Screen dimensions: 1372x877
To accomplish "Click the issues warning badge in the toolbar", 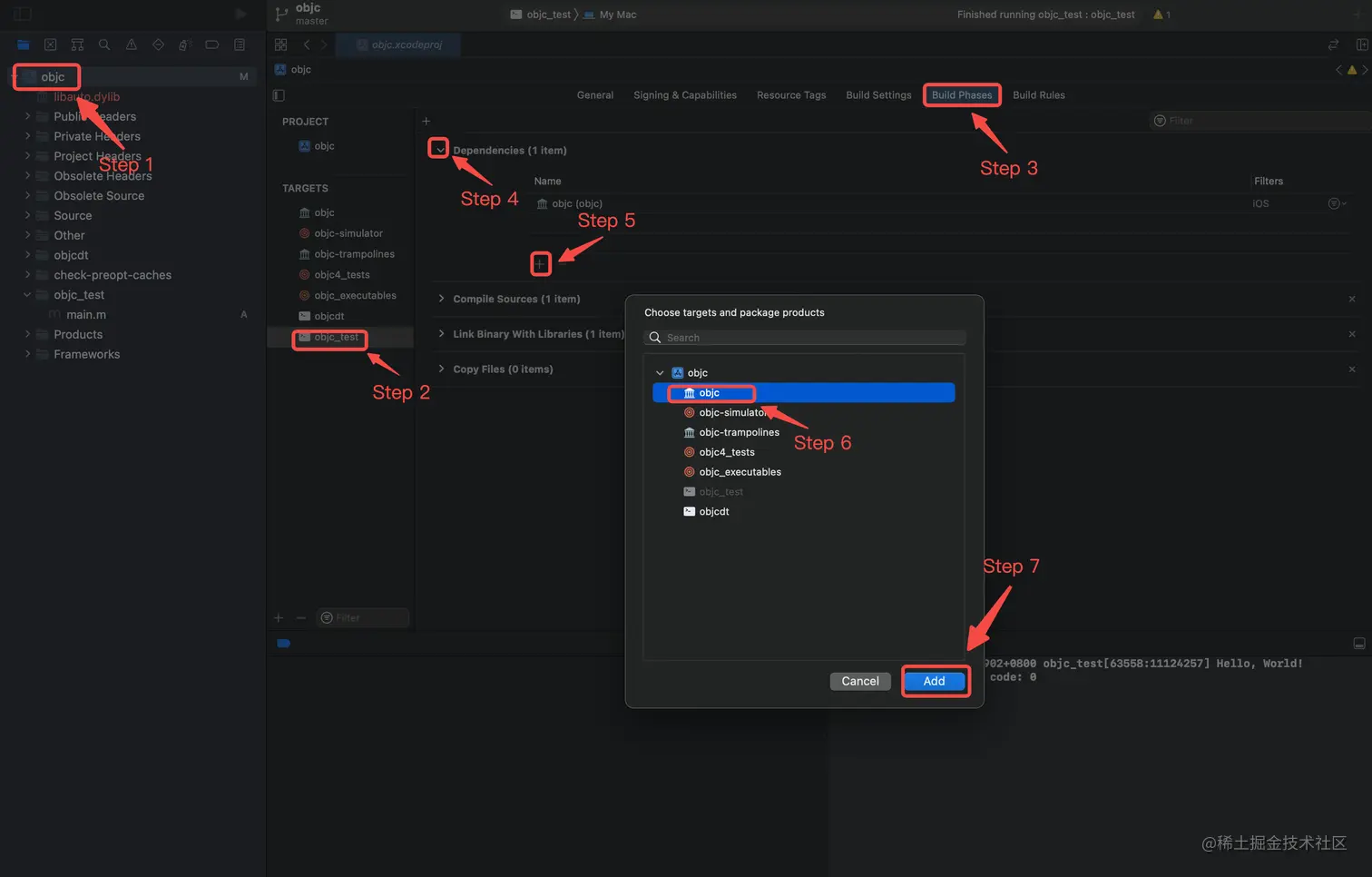I will (x=1161, y=15).
